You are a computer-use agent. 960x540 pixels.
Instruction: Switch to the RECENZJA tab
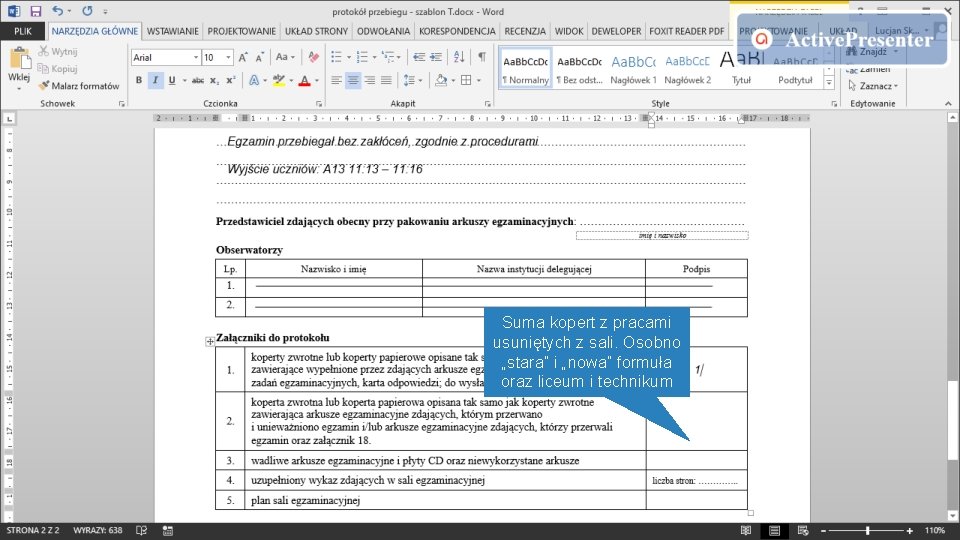click(x=525, y=31)
